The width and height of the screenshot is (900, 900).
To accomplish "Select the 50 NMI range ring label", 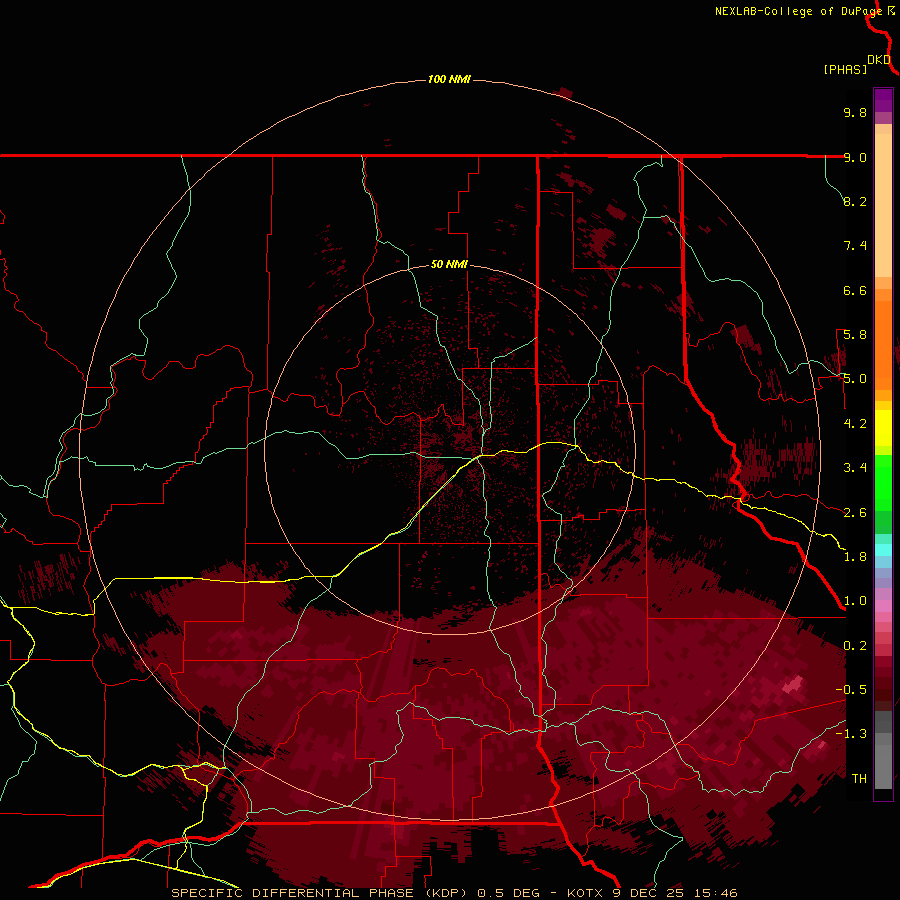I will tap(449, 264).
